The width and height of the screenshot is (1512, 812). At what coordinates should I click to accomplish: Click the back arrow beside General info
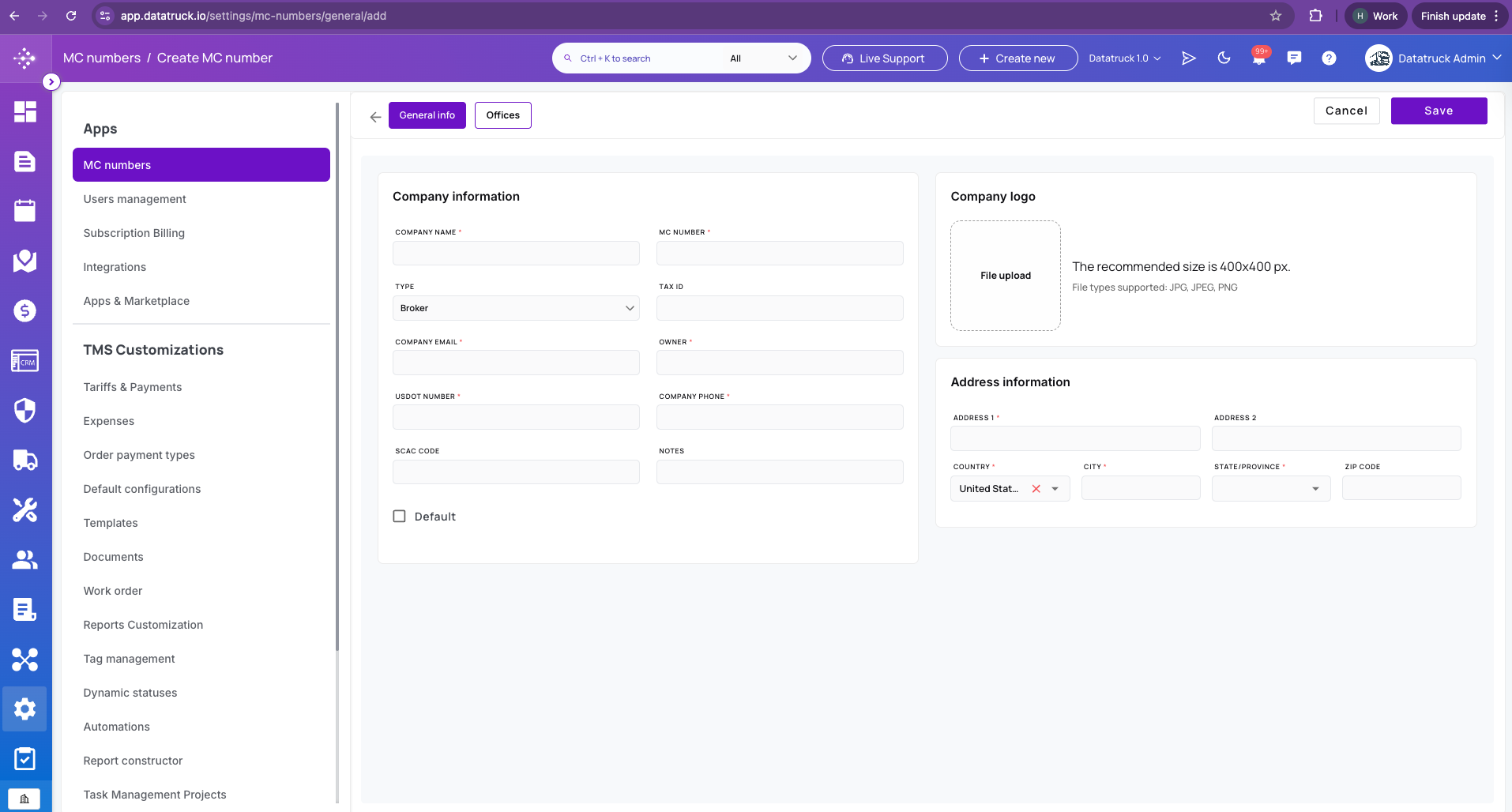pyautogui.click(x=375, y=116)
